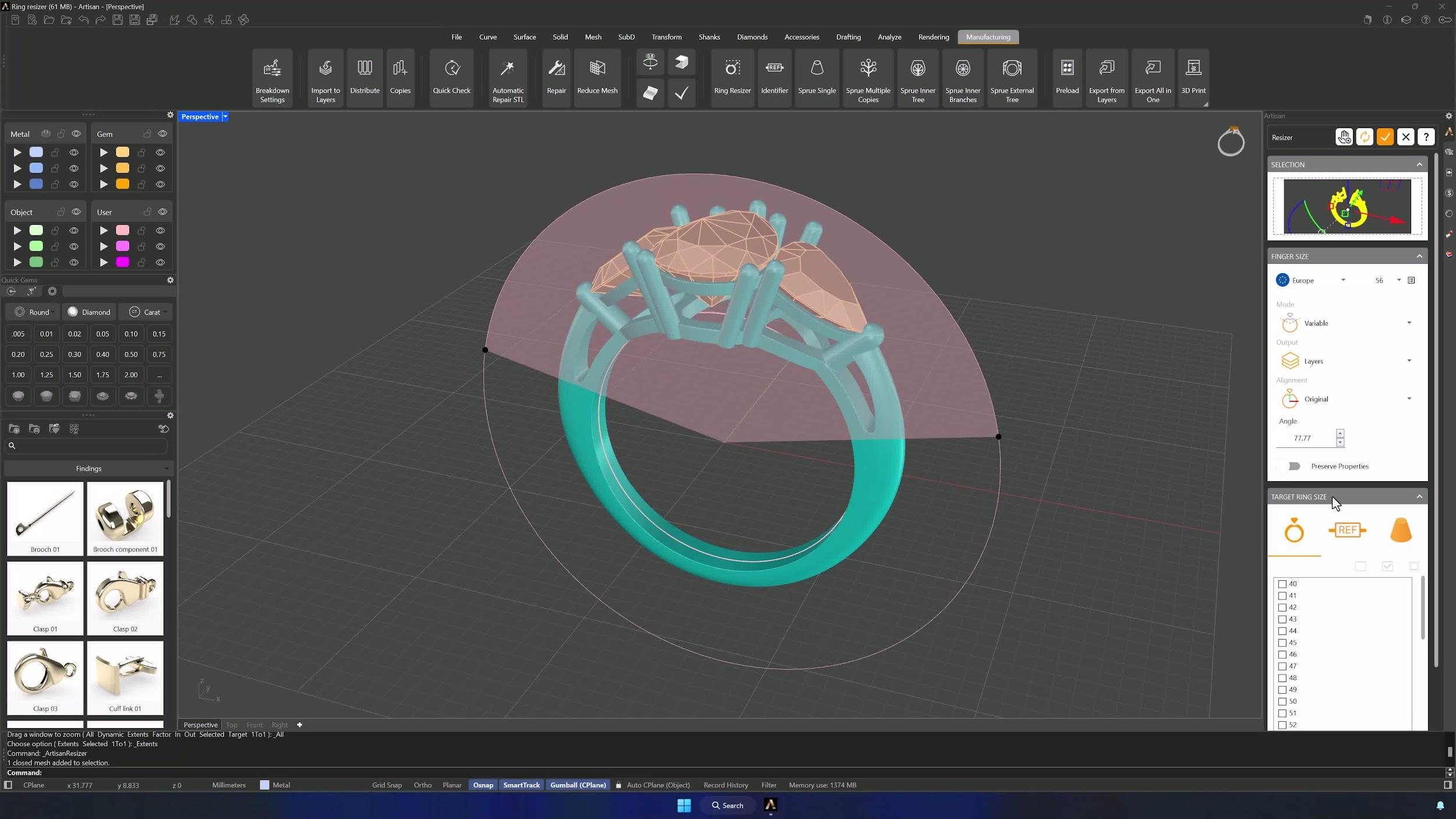Screen dimensions: 1456x819
Task: Click the Resizer refresh icon
Action: click(x=1365, y=137)
